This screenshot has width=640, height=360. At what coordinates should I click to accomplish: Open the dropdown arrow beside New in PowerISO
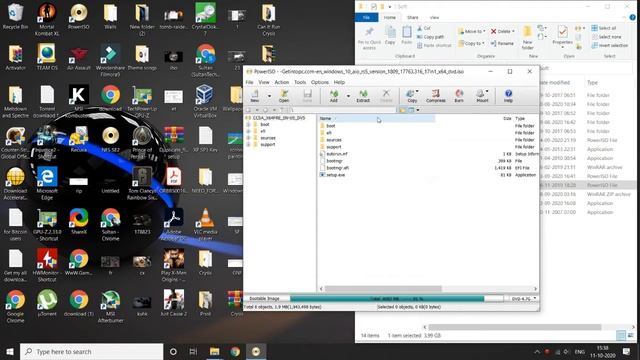coord(269,96)
